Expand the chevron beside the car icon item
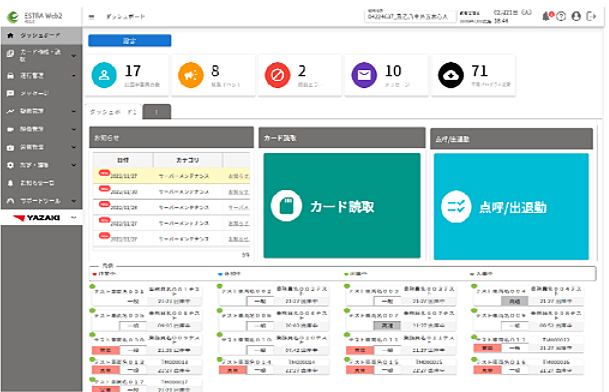The width and height of the screenshot is (609, 392). (74, 75)
